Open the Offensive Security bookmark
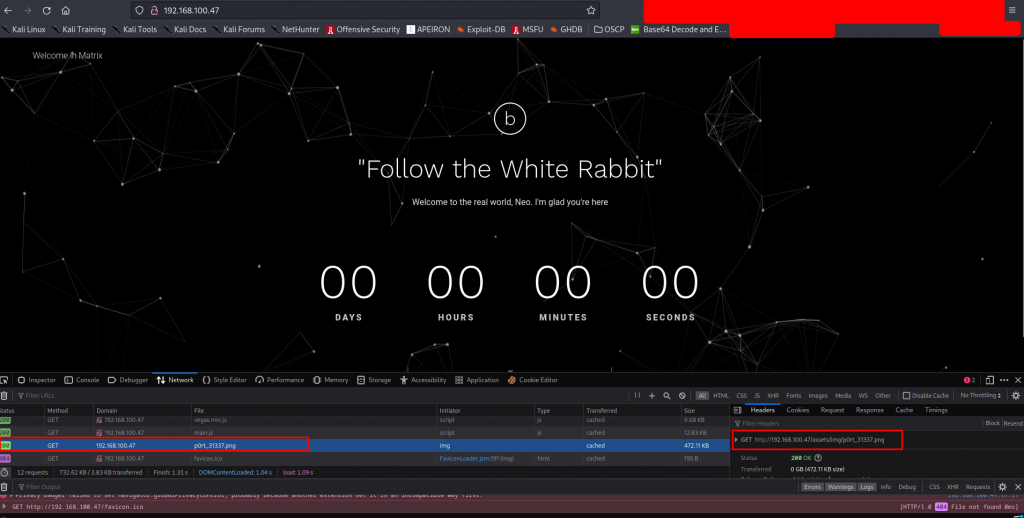The height and width of the screenshot is (518, 1024). pyautogui.click(x=363, y=29)
